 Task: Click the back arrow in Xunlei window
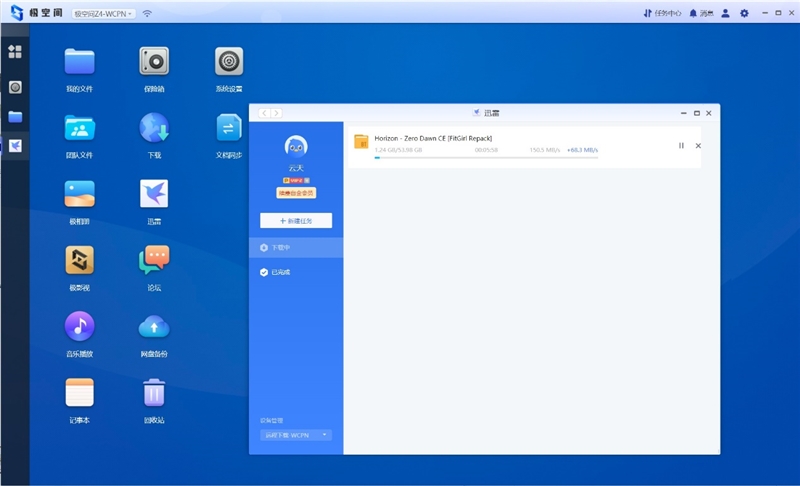tap(264, 113)
